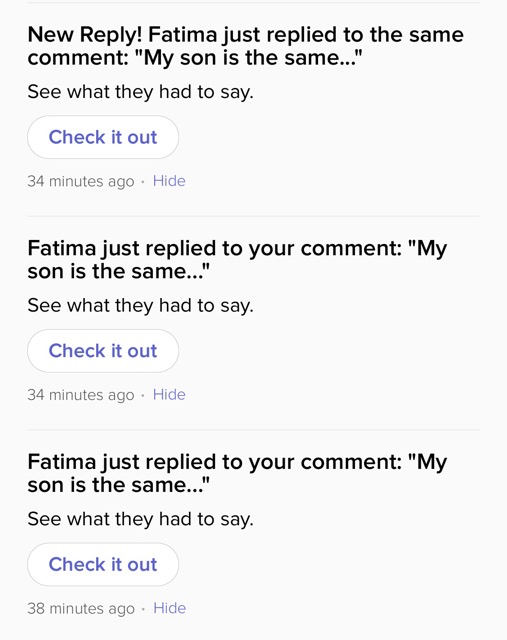Select subtitle of 34-minute-old "replied to your comment" notification
507x640 pixels.
[140, 305]
